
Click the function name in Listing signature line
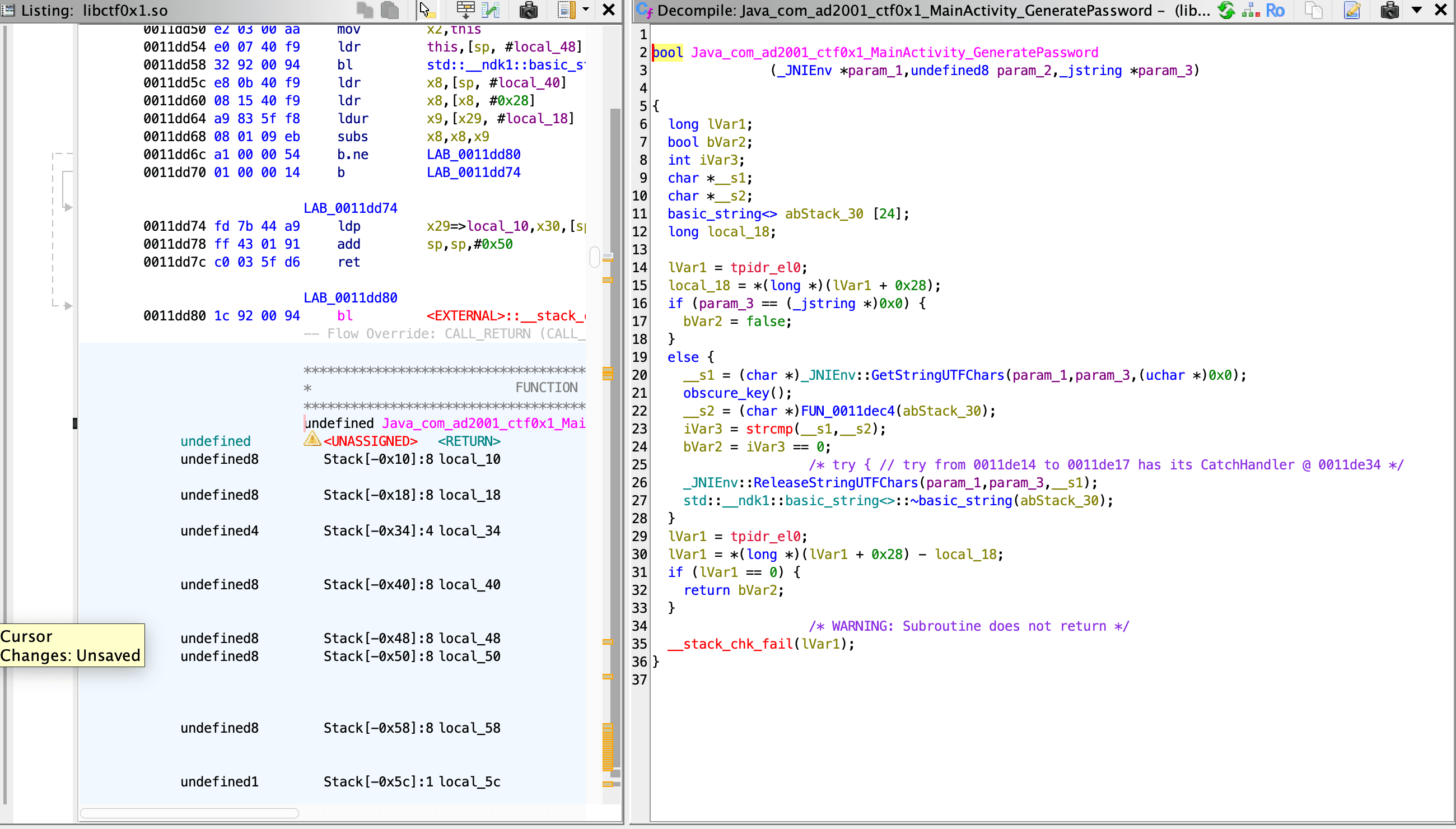483,423
